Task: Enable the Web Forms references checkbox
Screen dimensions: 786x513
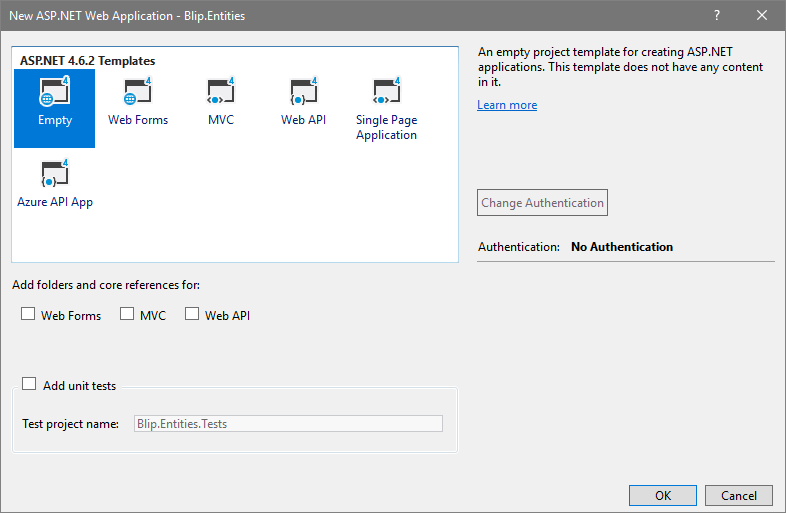Action: [28, 314]
